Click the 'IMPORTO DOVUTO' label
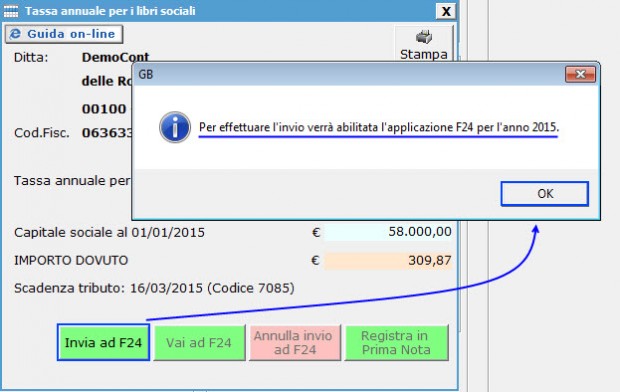 tap(71, 261)
